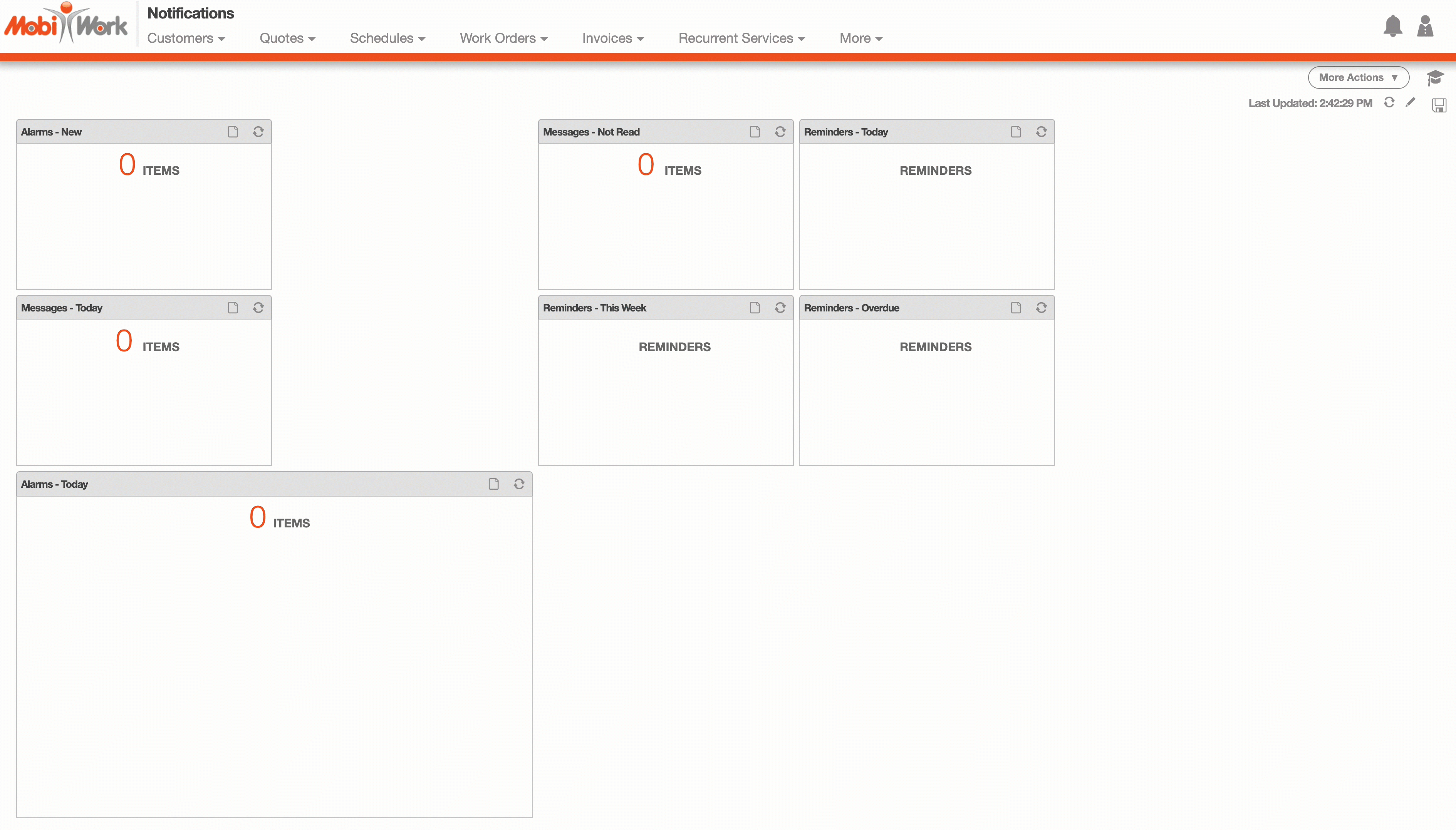The width and height of the screenshot is (1456, 830).
Task: Refresh the Reminders - This Week widget
Action: pyautogui.click(x=780, y=308)
